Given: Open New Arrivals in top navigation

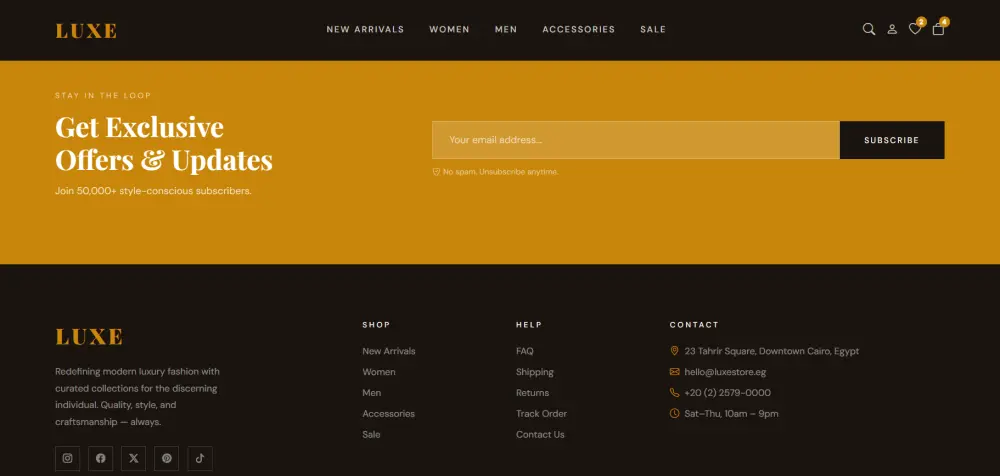Looking at the screenshot, I should [x=365, y=29].
